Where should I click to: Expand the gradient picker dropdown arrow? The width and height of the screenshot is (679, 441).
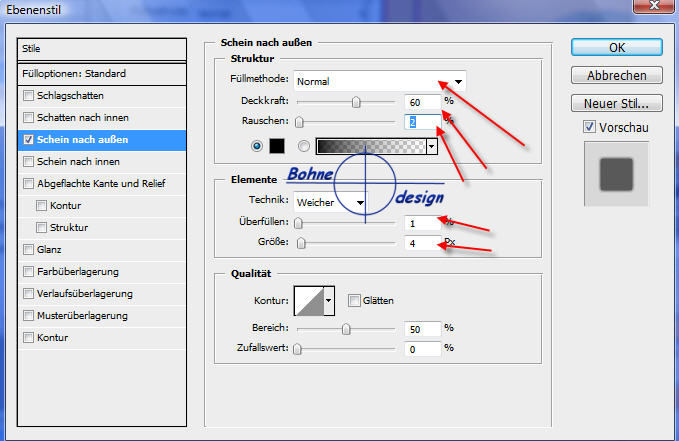pos(432,146)
